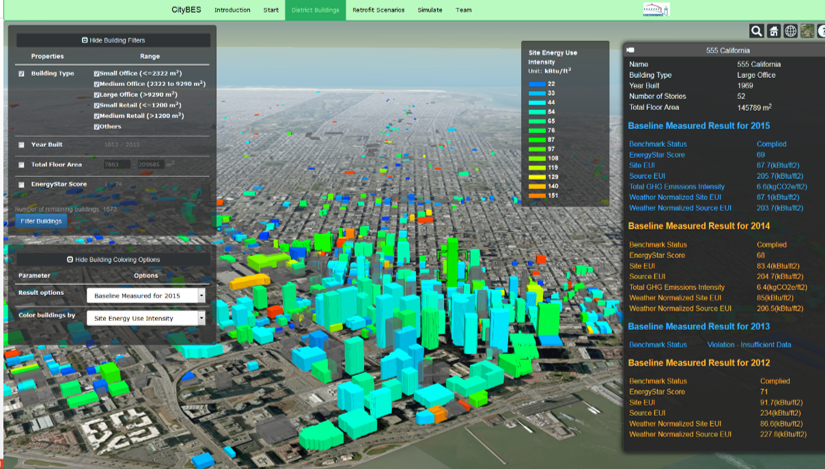Uncheck the Large Office building type
Image resolution: width=825 pixels, height=469 pixels.
click(97, 95)
